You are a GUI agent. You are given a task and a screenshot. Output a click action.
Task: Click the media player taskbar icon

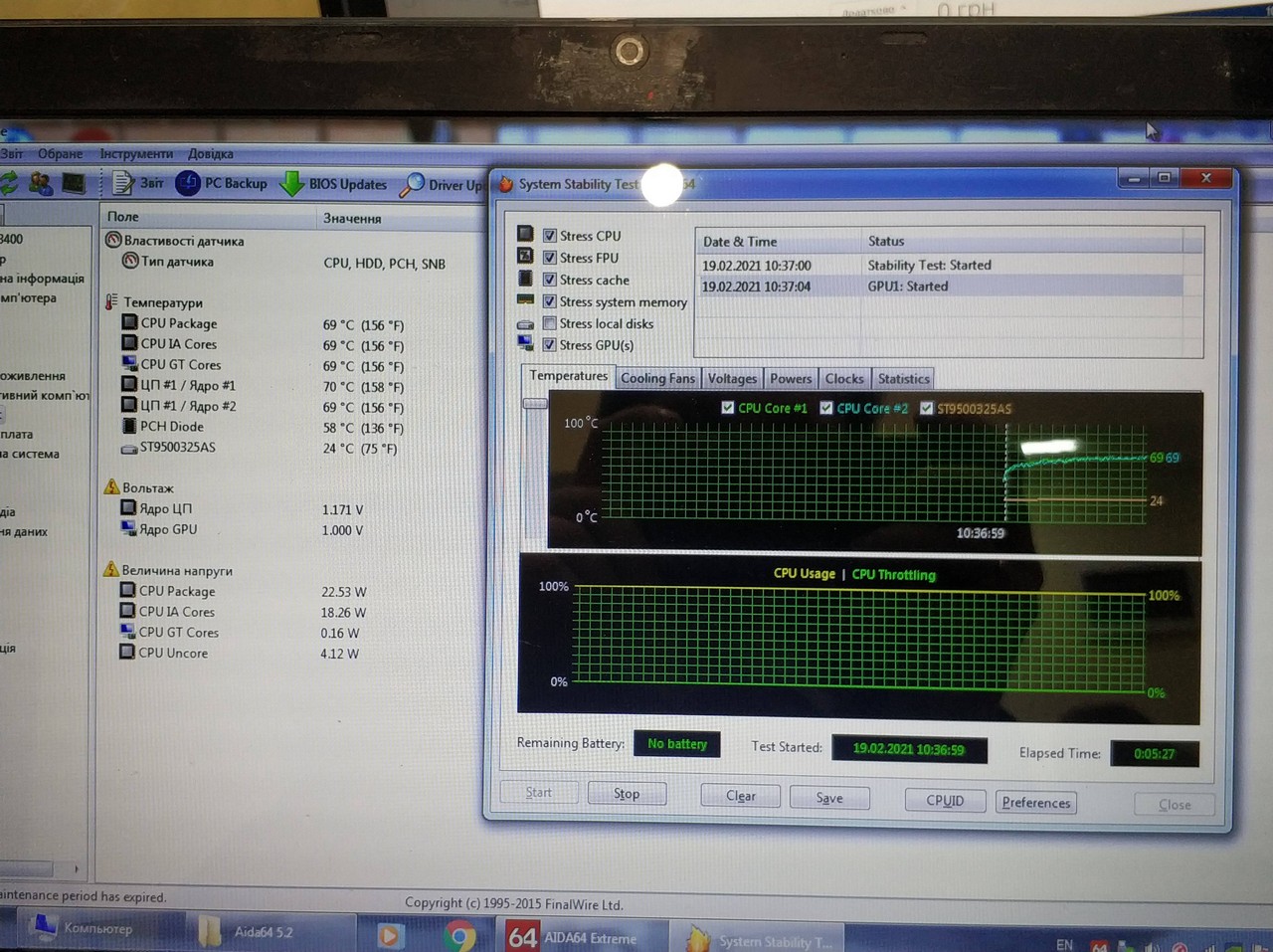pyautogui.click(x=390, y=935)
